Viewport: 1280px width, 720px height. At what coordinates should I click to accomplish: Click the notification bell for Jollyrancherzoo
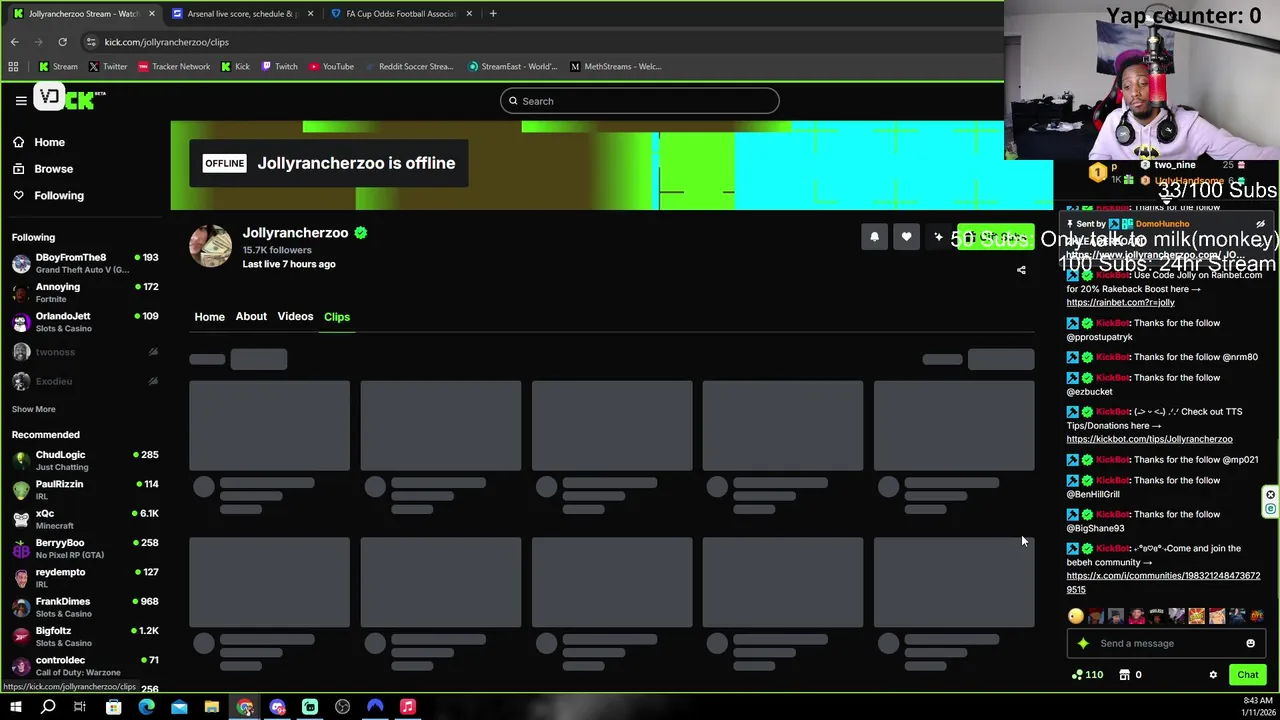tap(874, 237)
